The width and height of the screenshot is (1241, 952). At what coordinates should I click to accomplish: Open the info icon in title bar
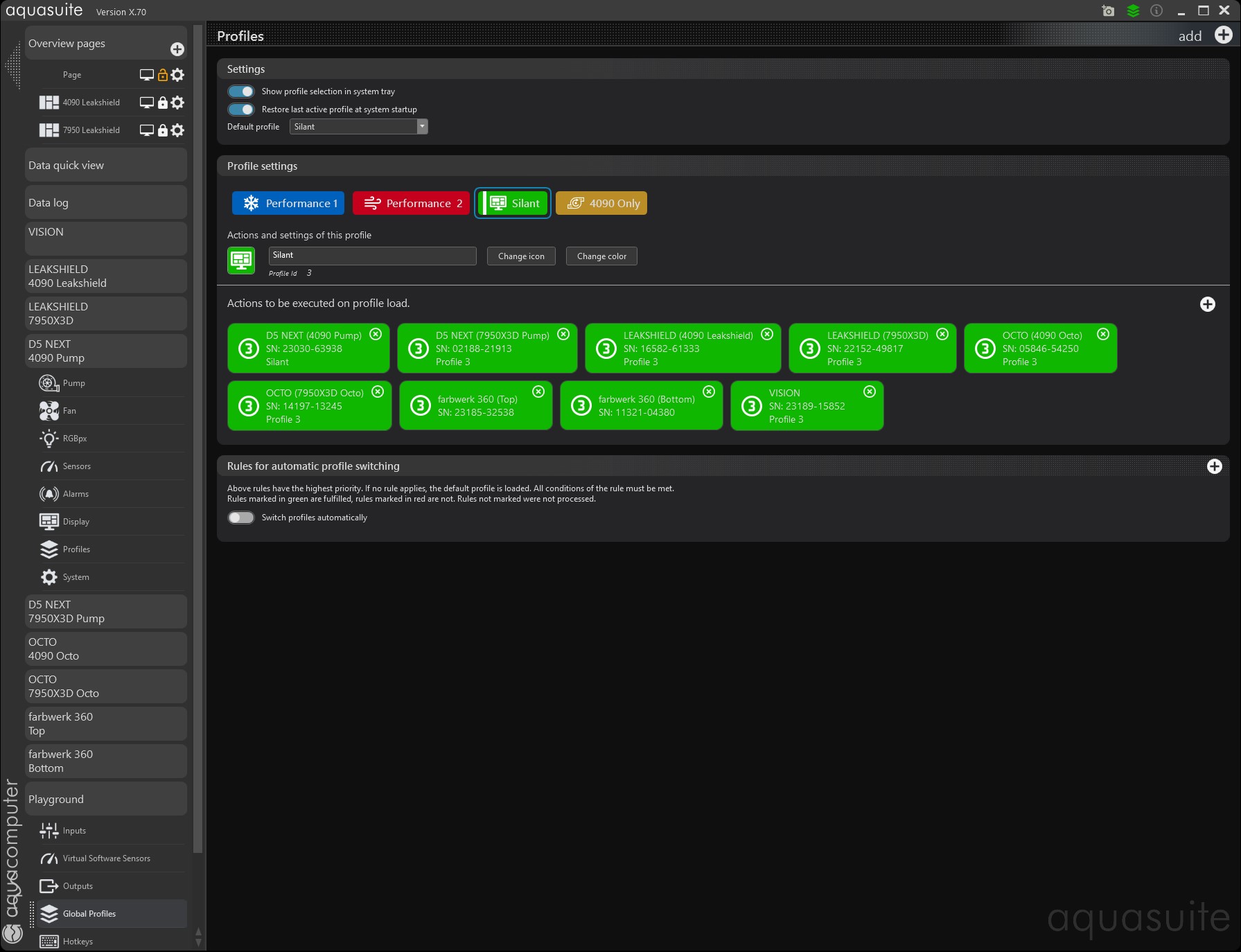[x=1156, y=11]
